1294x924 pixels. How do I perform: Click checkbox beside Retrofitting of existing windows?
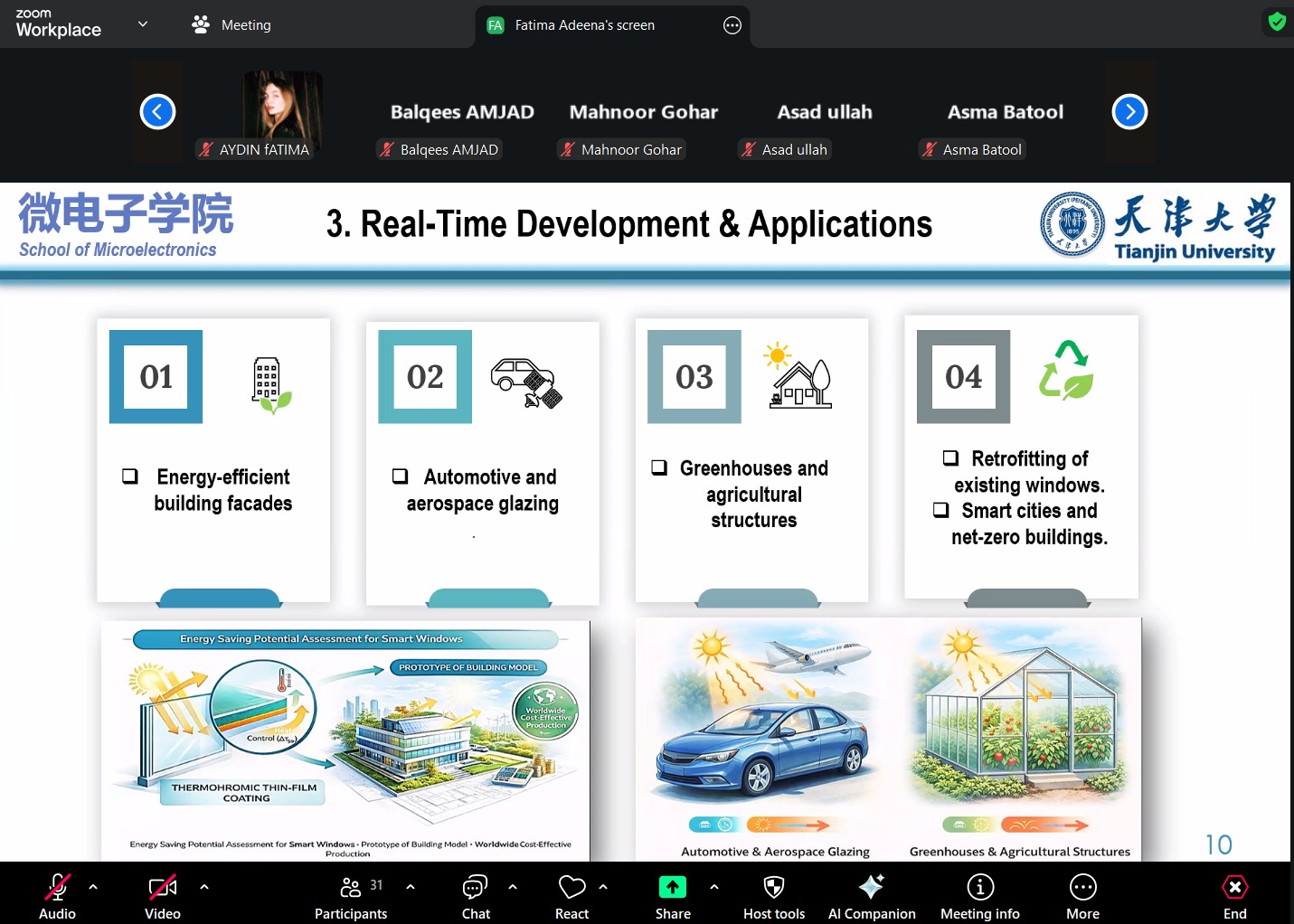click(x=950, y=457)
